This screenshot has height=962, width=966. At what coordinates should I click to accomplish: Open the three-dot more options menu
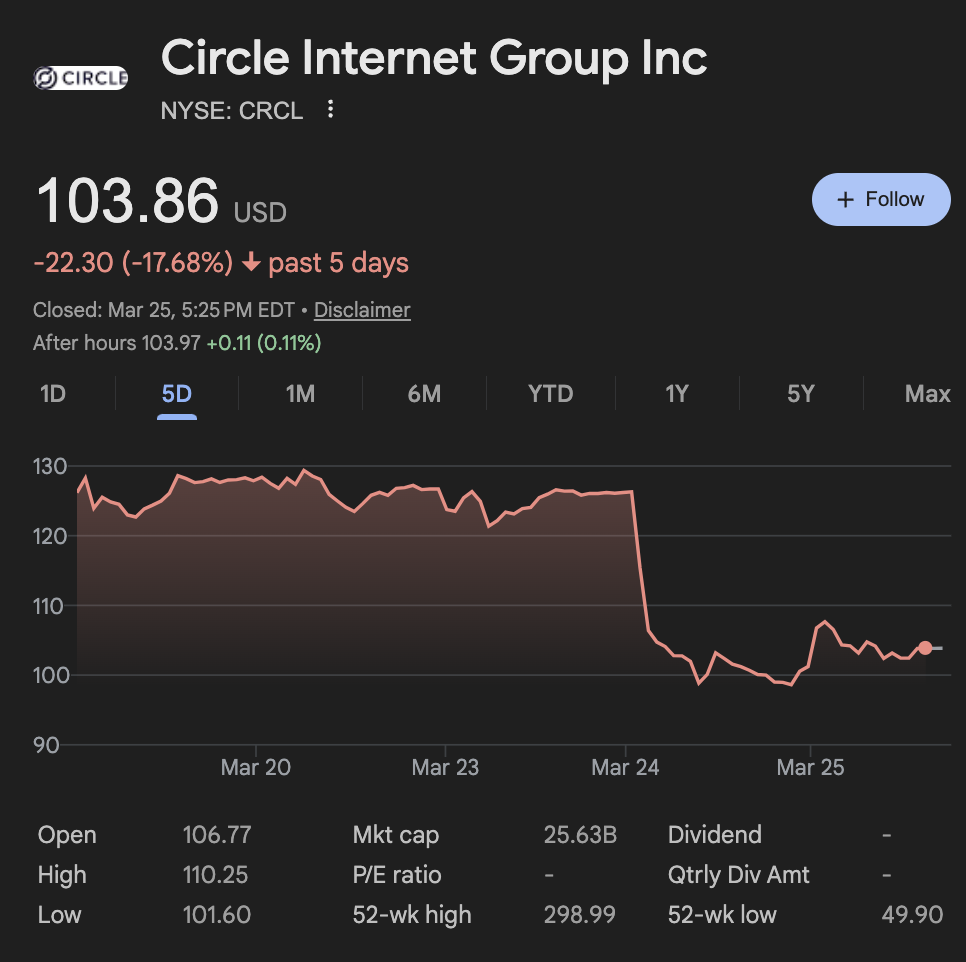point(331,110)
